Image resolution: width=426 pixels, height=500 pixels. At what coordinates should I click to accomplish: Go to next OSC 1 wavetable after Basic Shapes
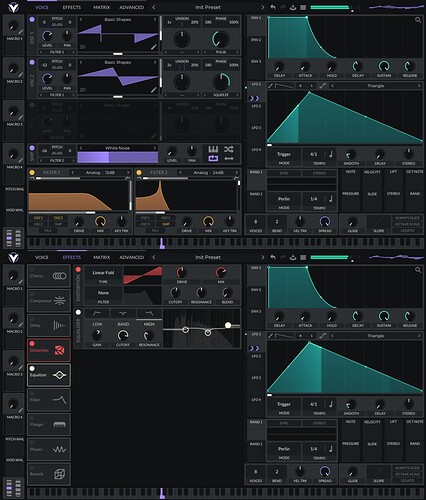(155, 20)
